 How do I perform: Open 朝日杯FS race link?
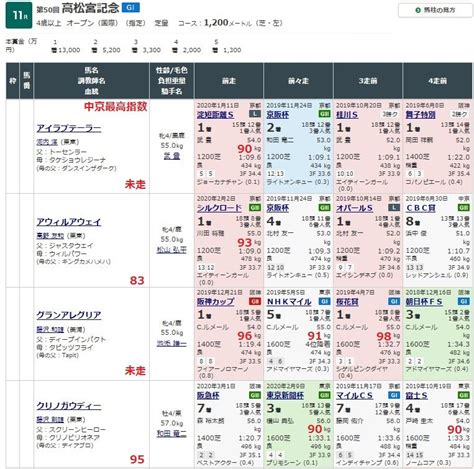424,302
